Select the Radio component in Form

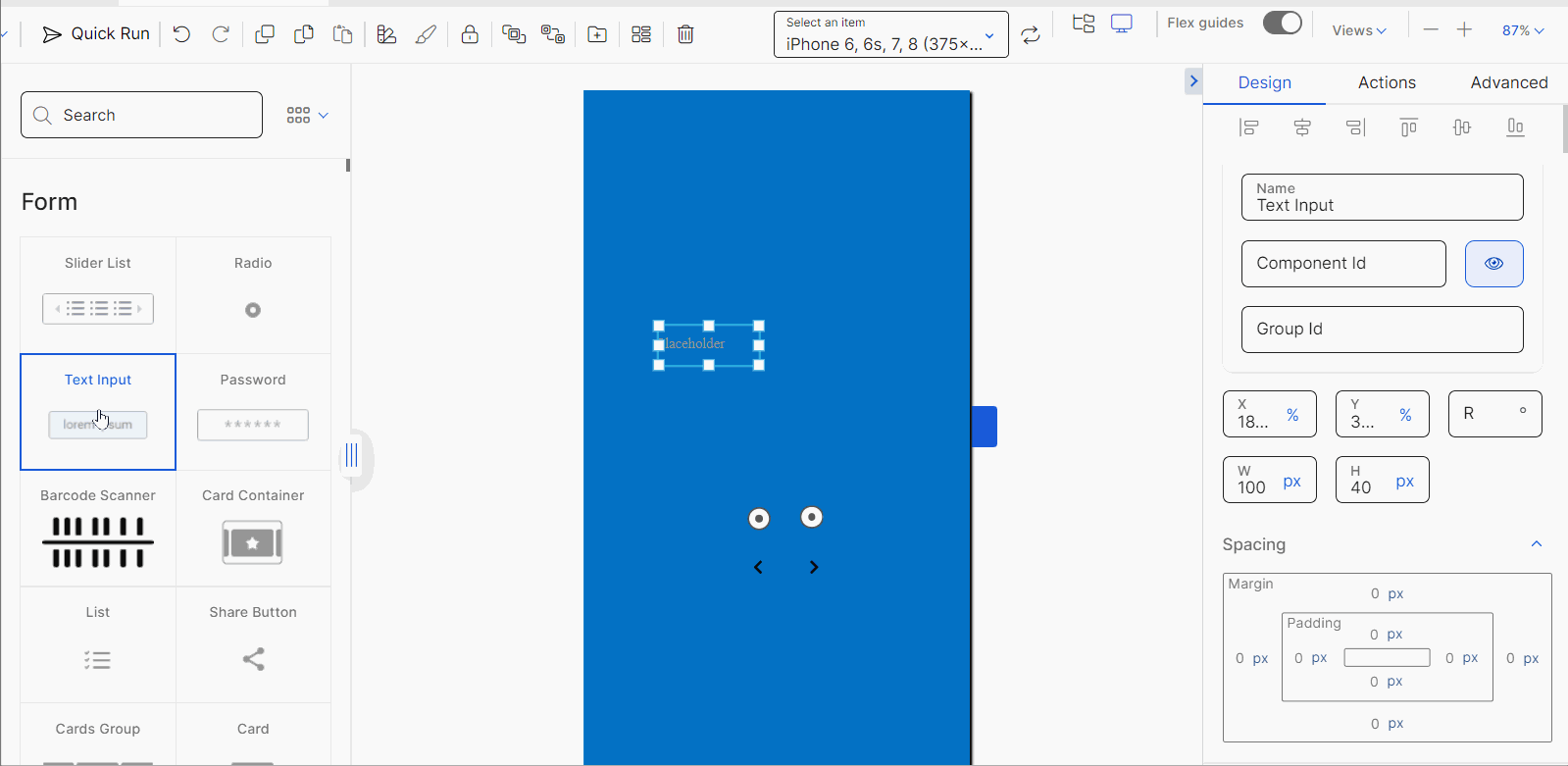coord(253,294)
